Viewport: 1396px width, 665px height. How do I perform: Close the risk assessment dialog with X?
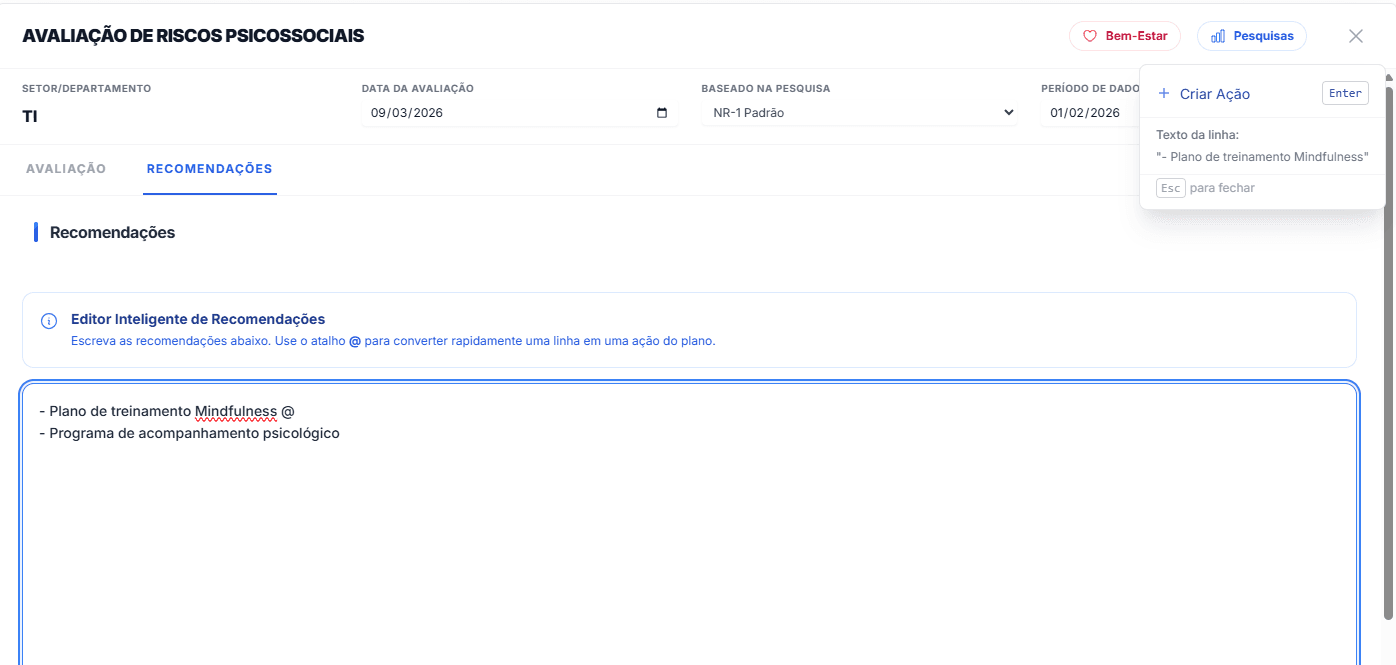pos(1355,36)
